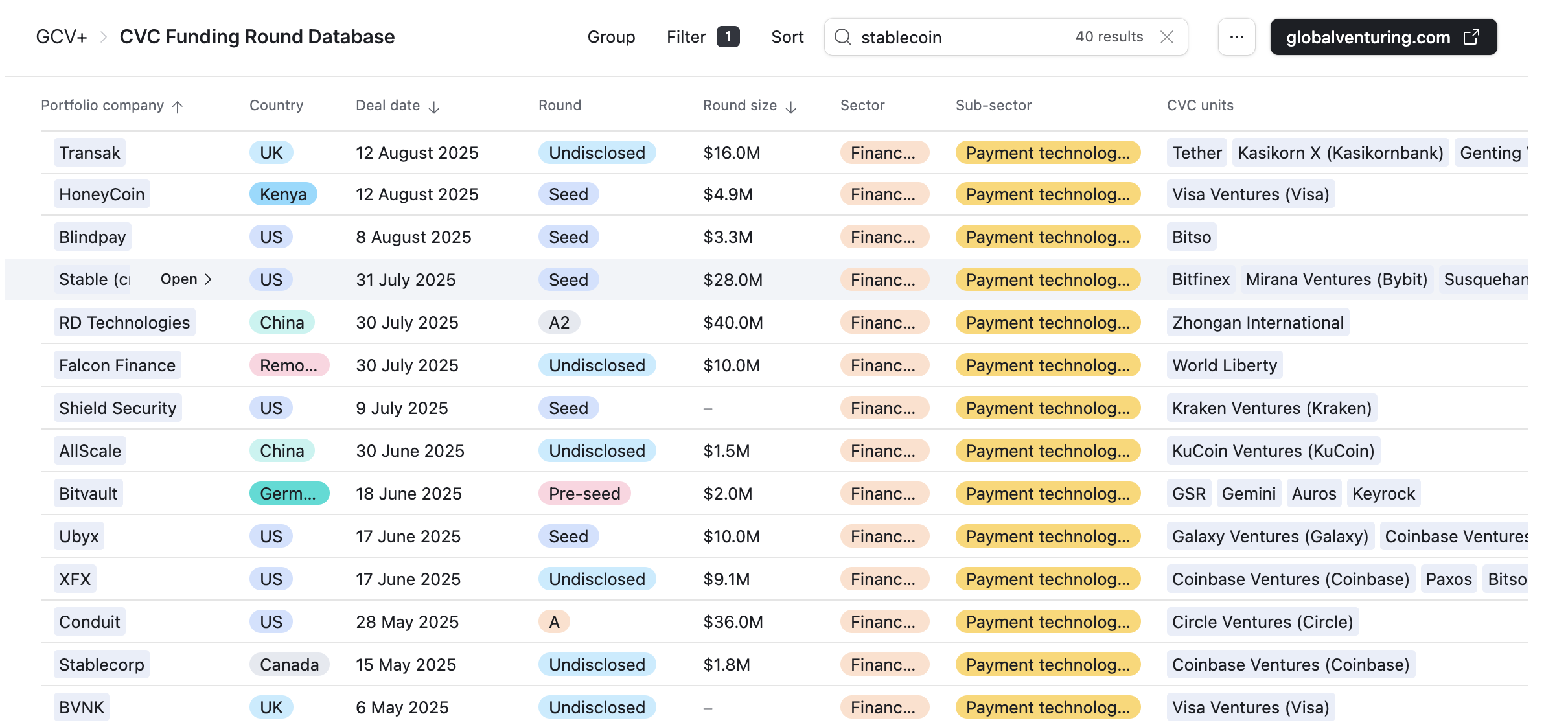Click the descending sort arrow on Deal date
Image resolution: width=1568 pixels, height=727 pixels.
tap(434, 107)
